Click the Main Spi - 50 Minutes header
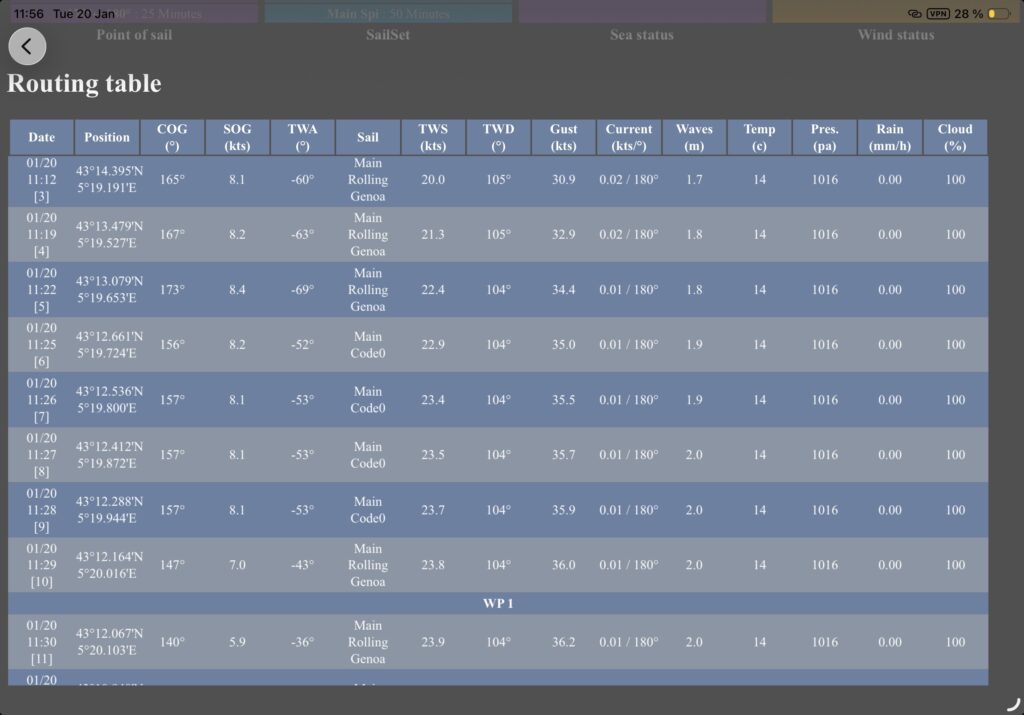This screenshot has height=715, width=1024. click(387, 13)
